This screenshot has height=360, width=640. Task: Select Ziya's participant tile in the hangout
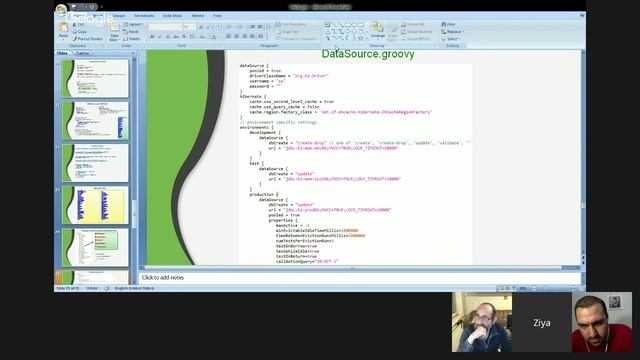(542, 322)
